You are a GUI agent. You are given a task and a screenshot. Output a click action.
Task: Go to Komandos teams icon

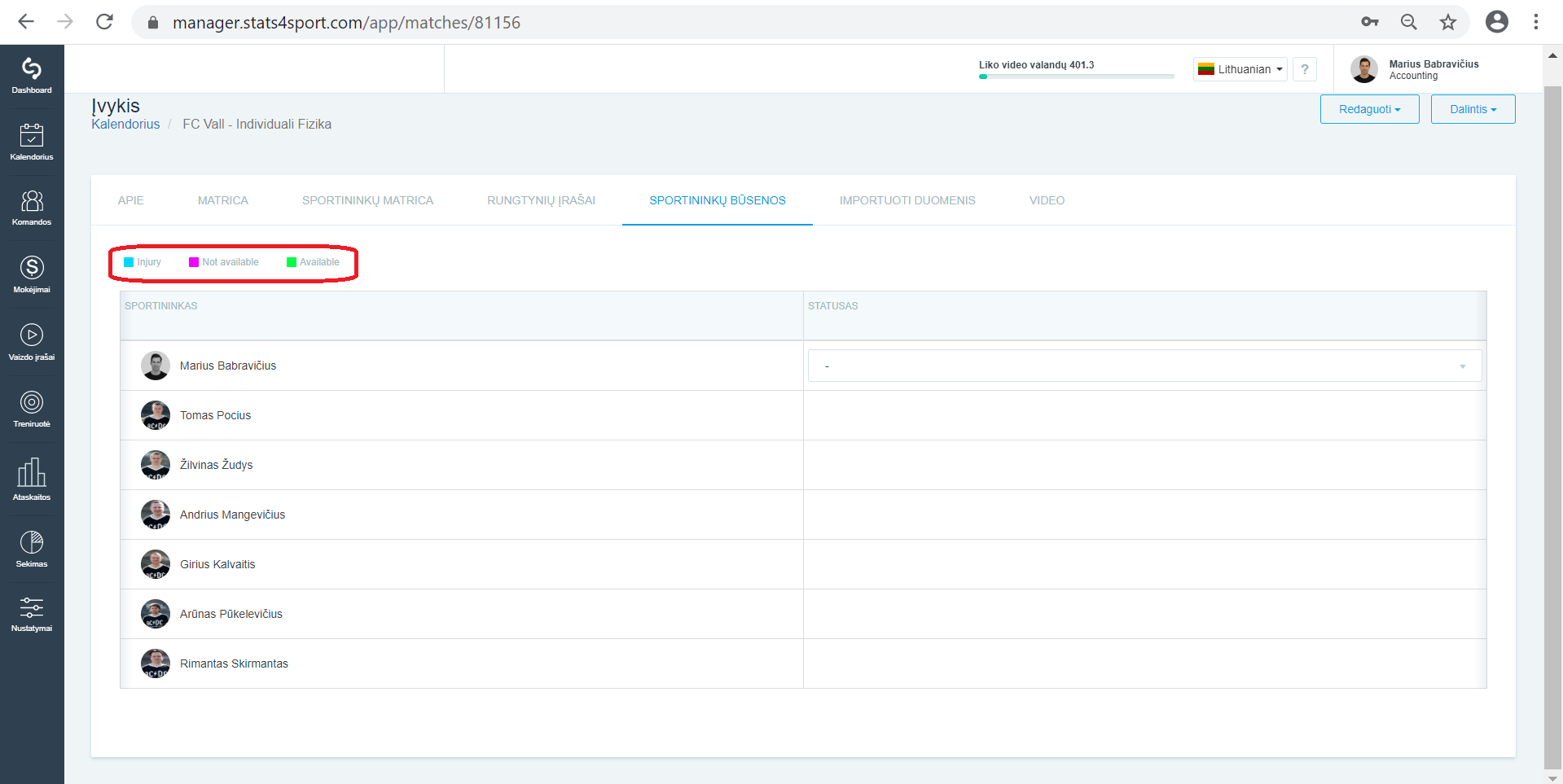tap(32, 201)
